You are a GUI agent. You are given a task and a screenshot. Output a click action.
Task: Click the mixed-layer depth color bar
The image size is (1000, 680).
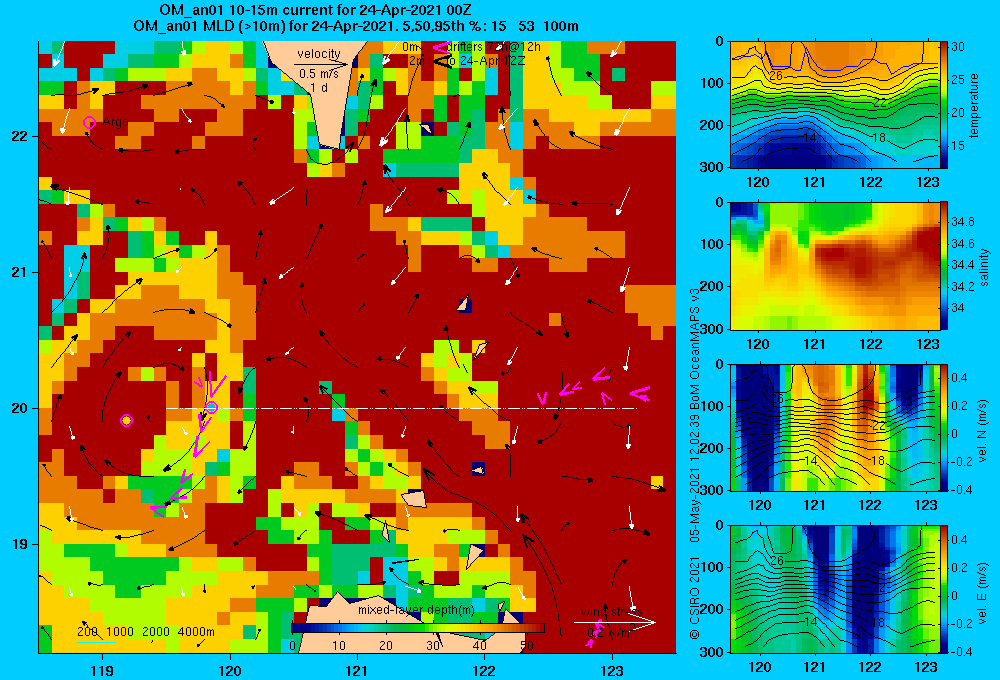point(418,628)
